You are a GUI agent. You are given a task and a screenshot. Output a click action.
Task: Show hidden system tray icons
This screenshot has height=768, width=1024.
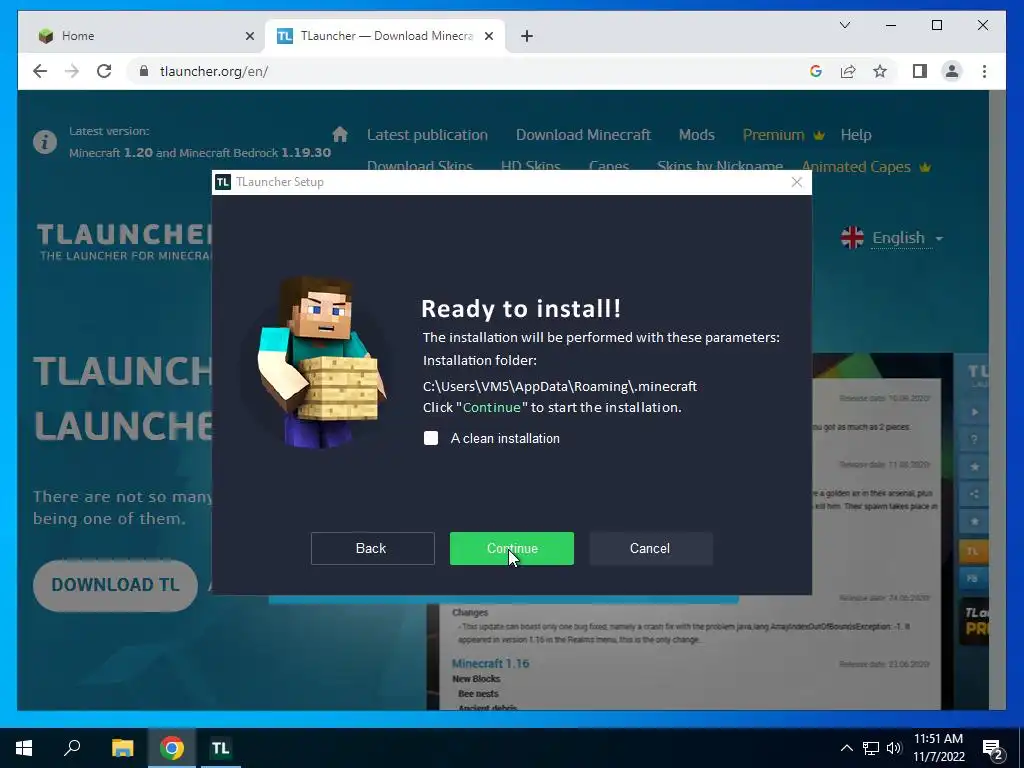(x=846, y=748)
